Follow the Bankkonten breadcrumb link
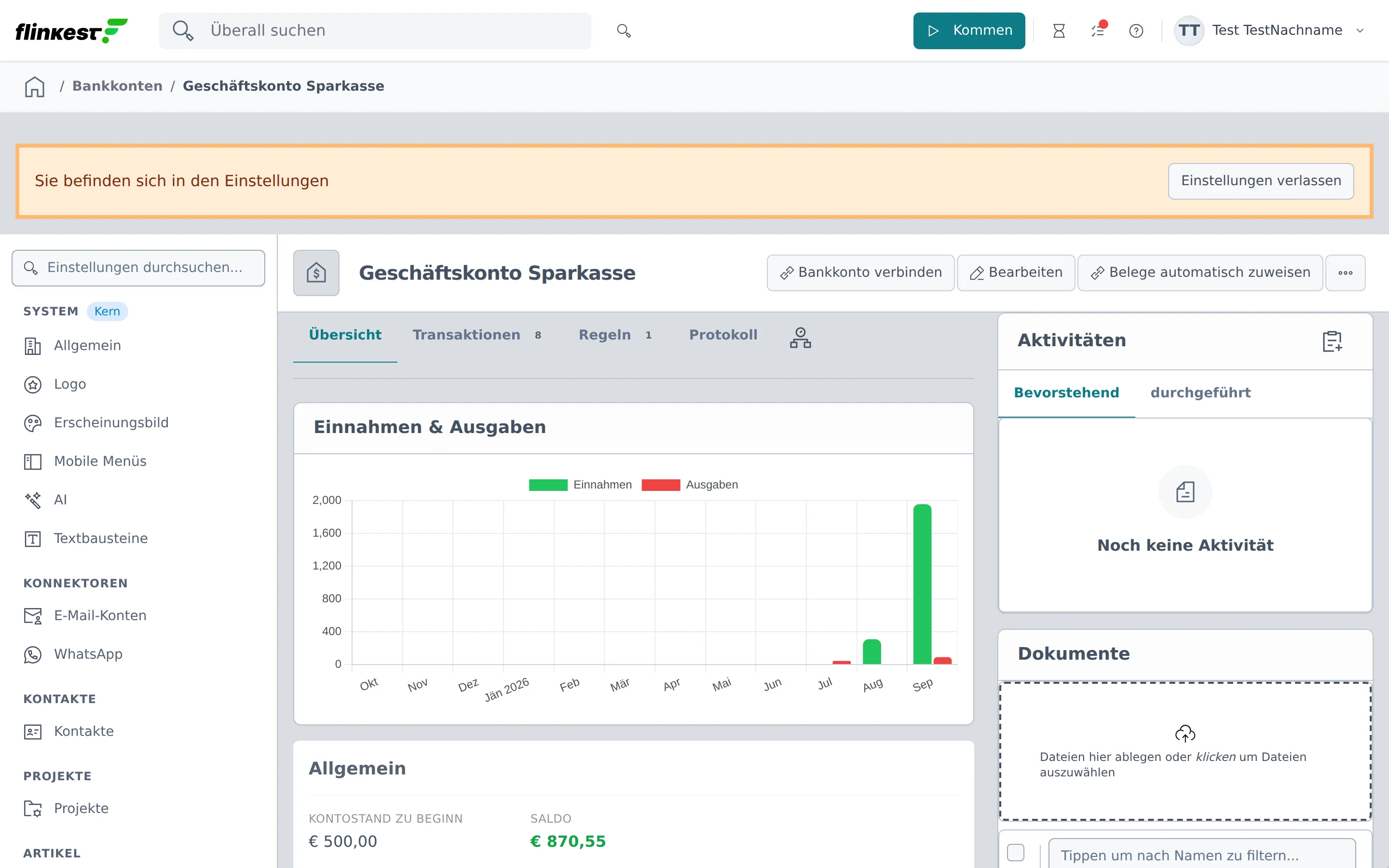Screen dimensions: 1389x868 117,86
